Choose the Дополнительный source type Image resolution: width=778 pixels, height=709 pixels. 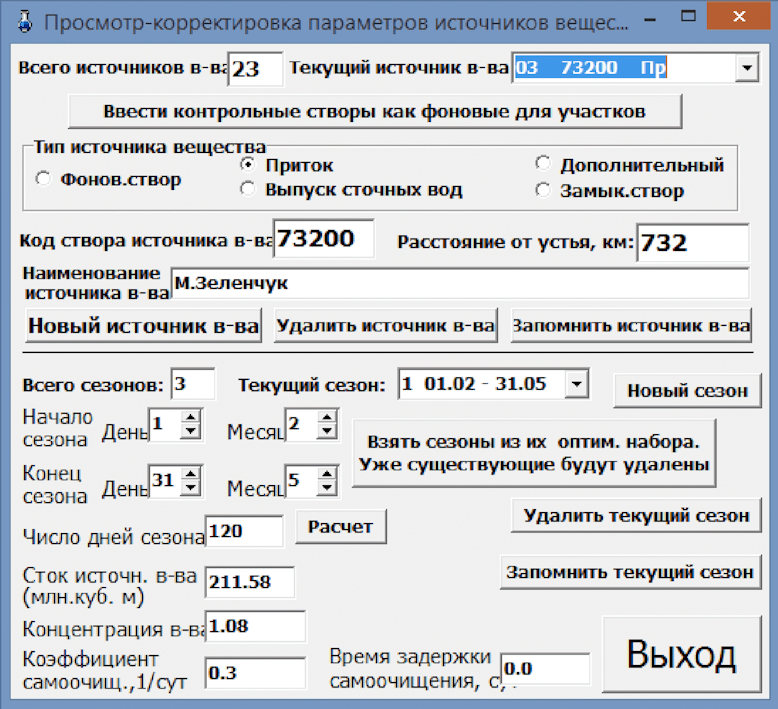click(x=543, y=164)
